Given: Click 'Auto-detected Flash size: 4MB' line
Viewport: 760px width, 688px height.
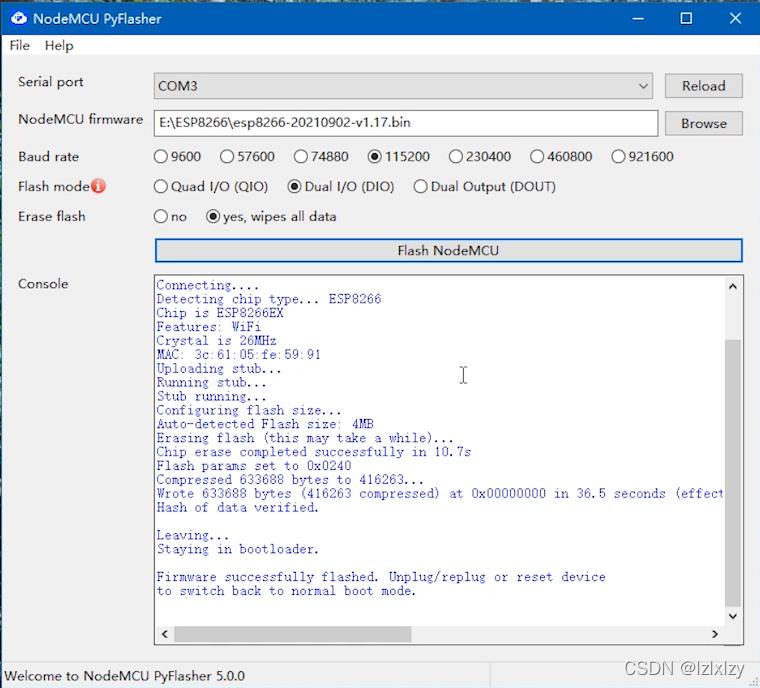Looking at the screenshot, I should point(265,424).
